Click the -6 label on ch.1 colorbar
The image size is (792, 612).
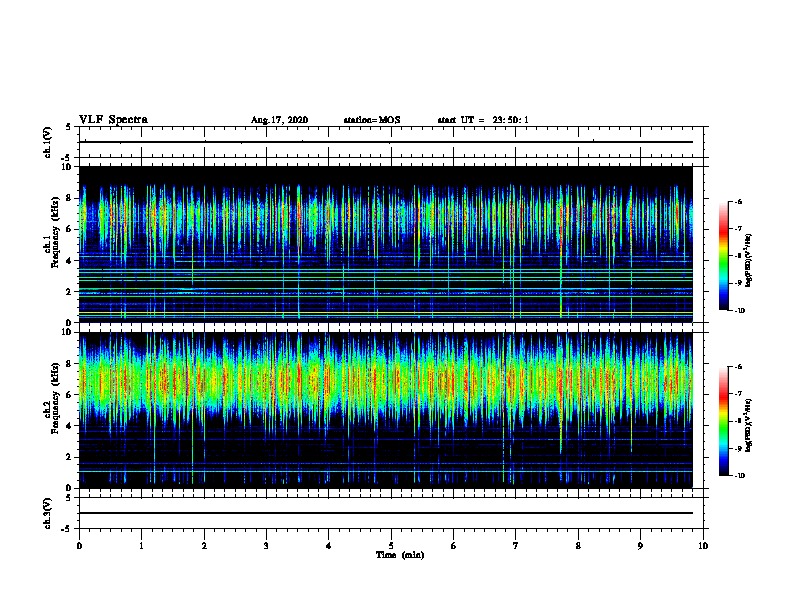click(x=738, y=202)
